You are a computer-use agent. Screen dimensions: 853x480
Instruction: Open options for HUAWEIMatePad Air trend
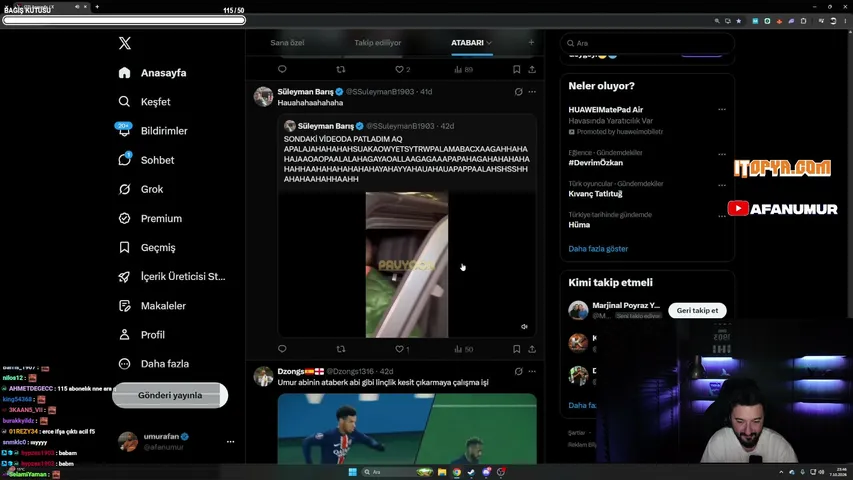tap(721, 109)
